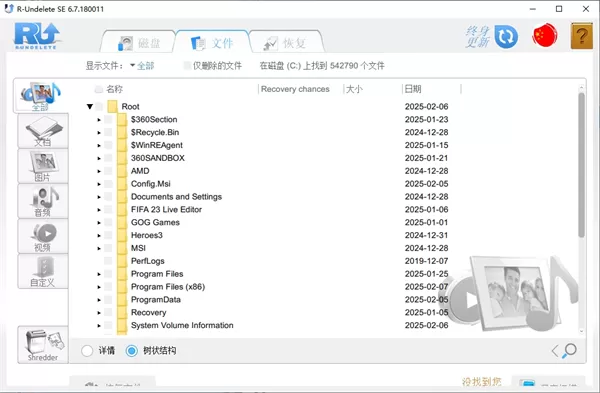Select the 图片 (Pictures) category icon
The height and width of the screenshot is (393, 600).
[x=43, y=166]
